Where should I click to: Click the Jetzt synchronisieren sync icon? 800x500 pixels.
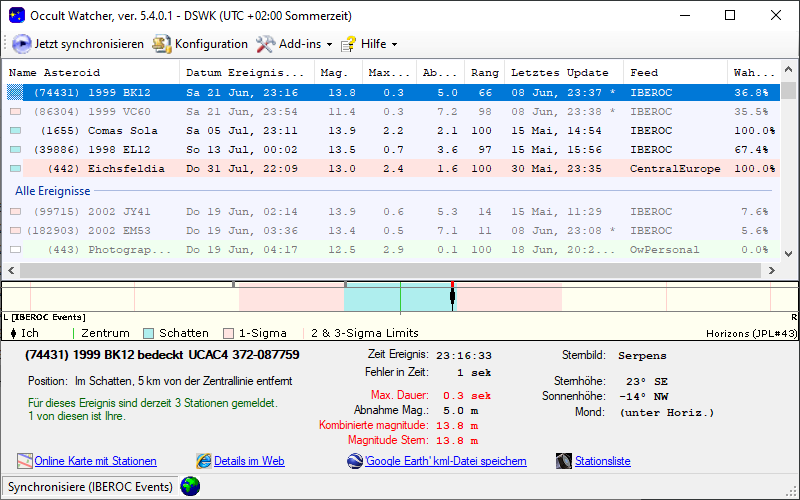point(22,44)
